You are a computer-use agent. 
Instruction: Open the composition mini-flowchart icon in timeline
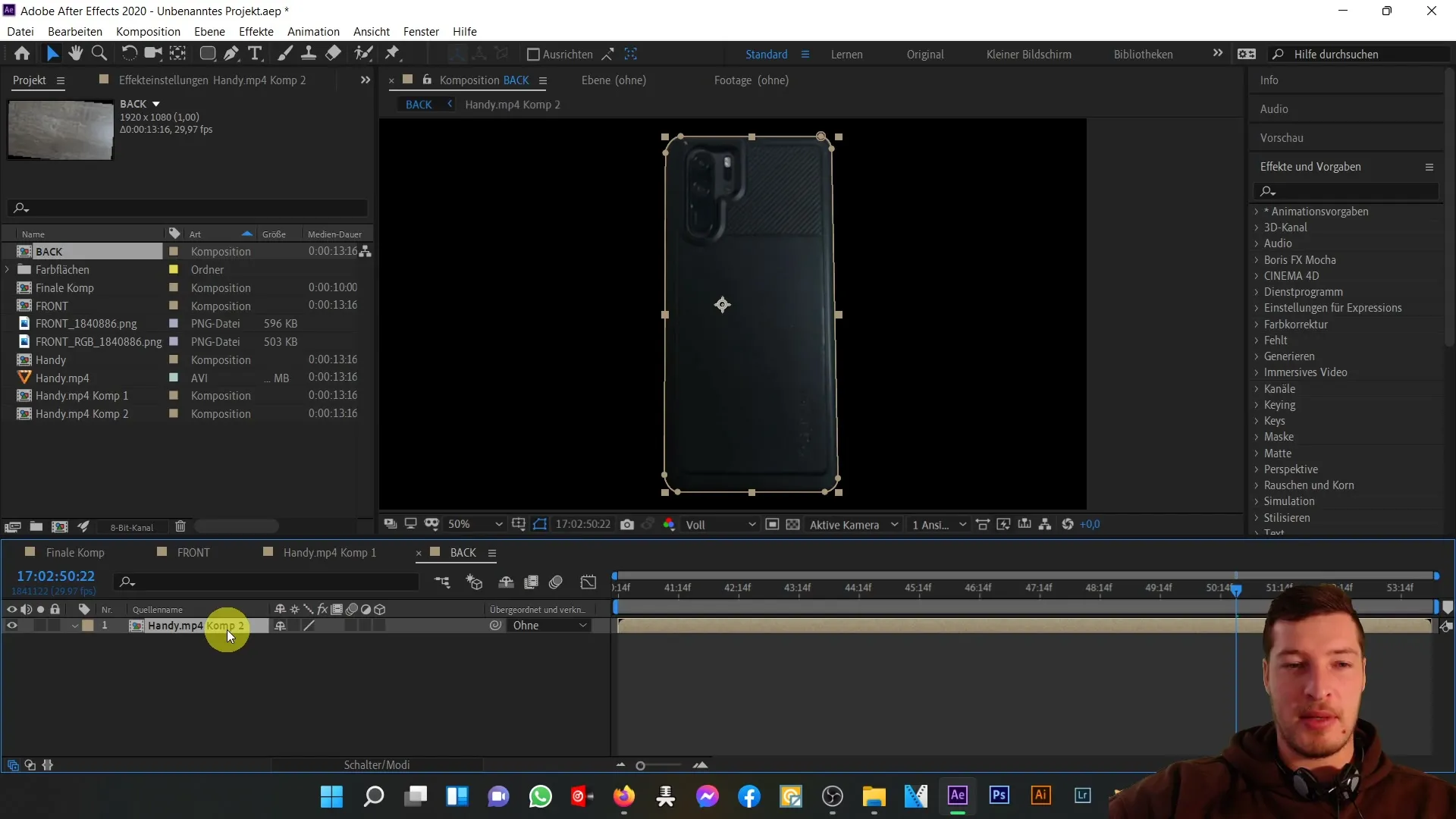442,582
